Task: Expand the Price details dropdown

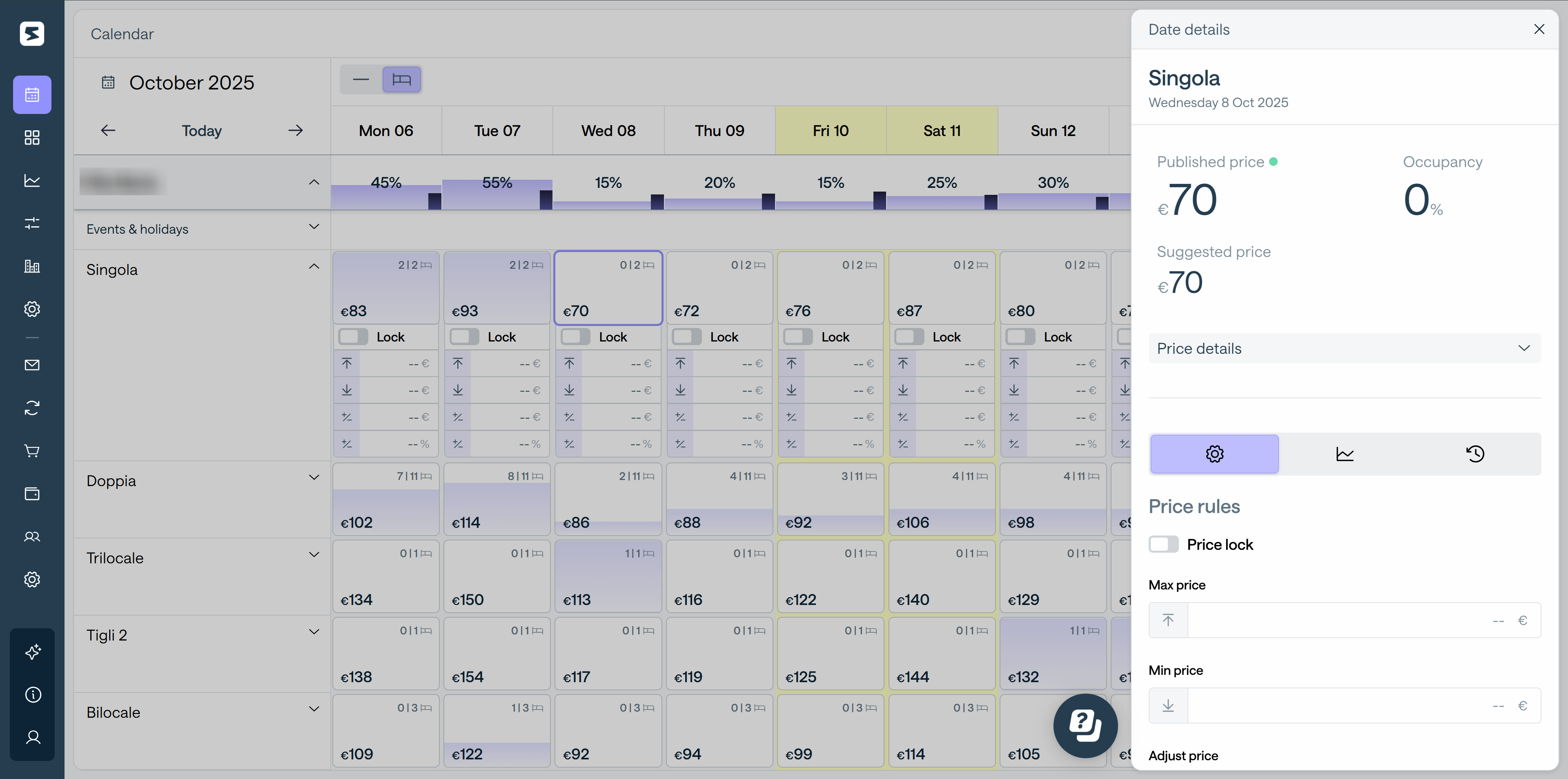Action: coord(1344,348)
